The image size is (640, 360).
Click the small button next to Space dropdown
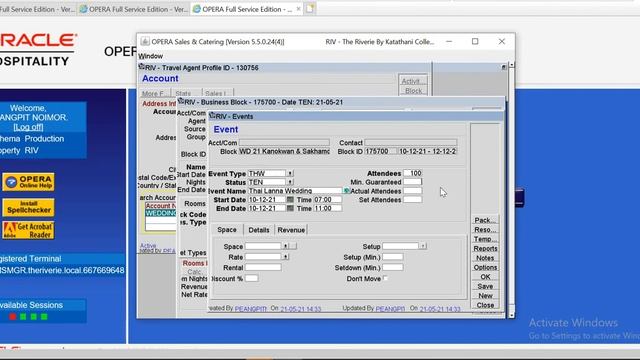coord(293,246)
